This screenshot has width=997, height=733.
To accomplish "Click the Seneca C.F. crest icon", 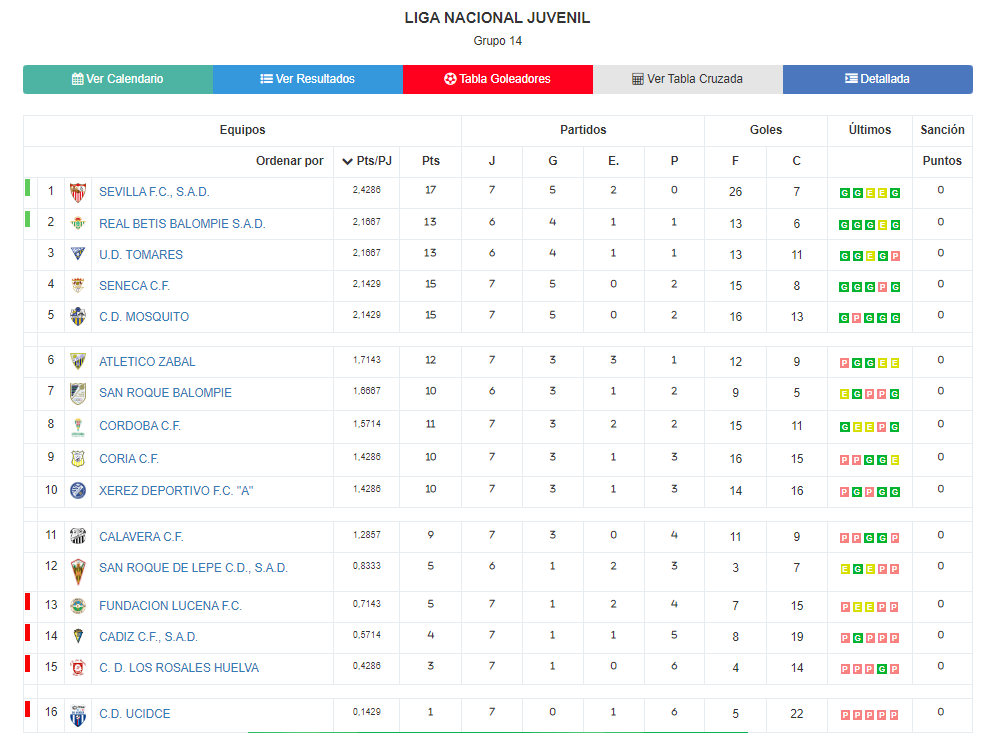I will pyautogui.click(x=78, y=285).
